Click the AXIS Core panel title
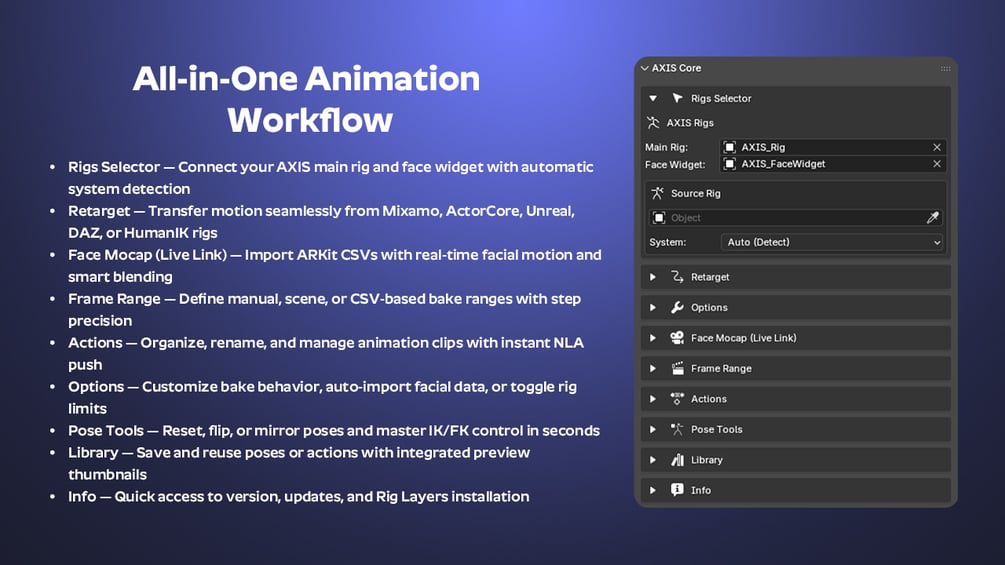 676,68
